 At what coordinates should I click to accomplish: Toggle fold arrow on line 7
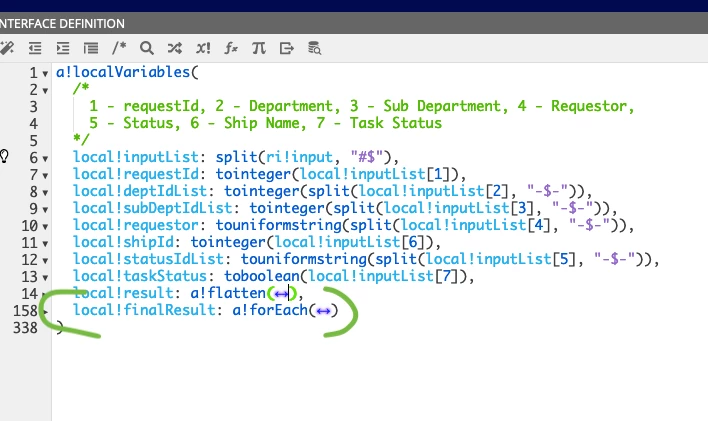[x=45, y=175]
